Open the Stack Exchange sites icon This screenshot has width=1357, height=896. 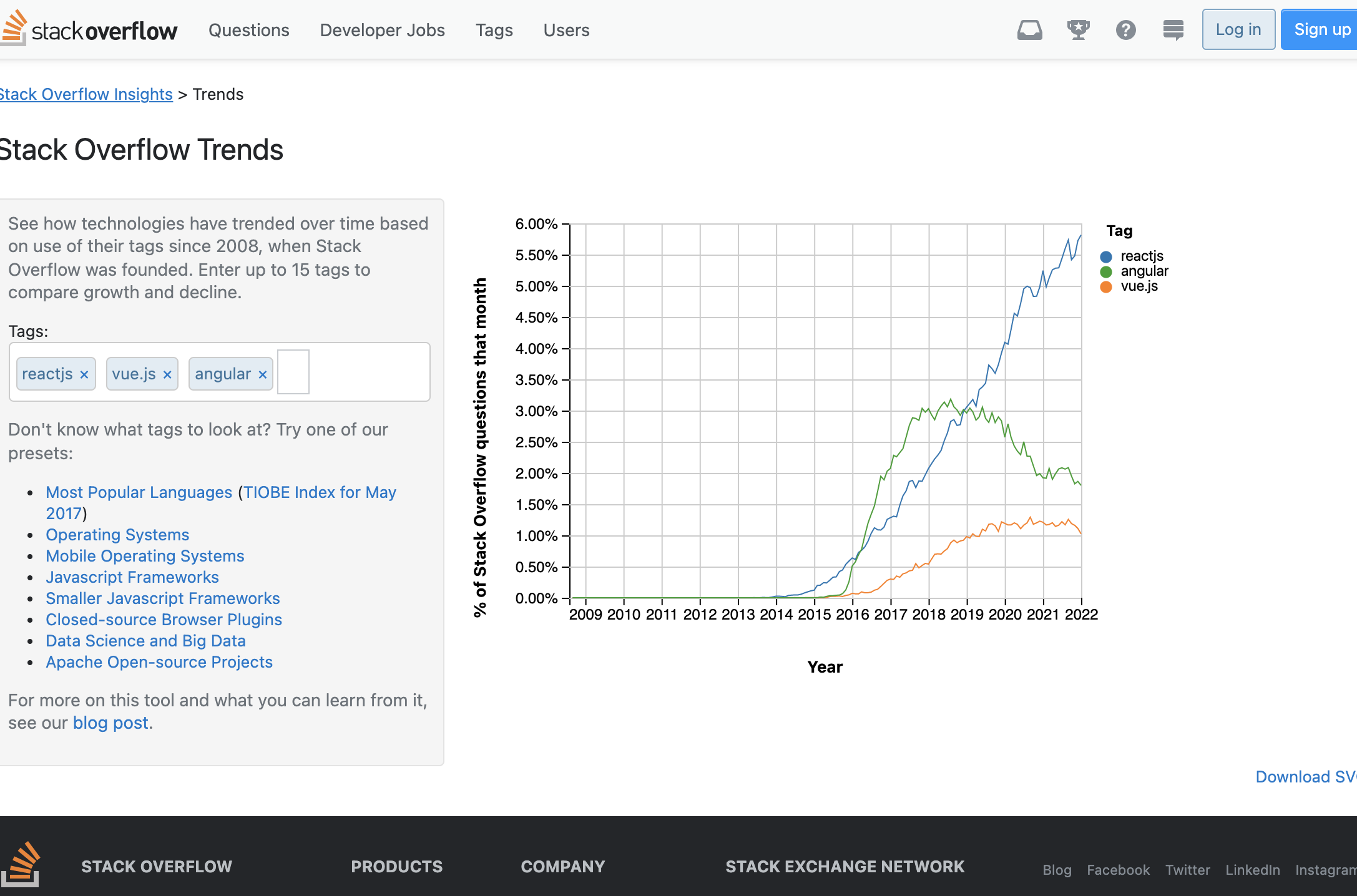point(1173,30)
